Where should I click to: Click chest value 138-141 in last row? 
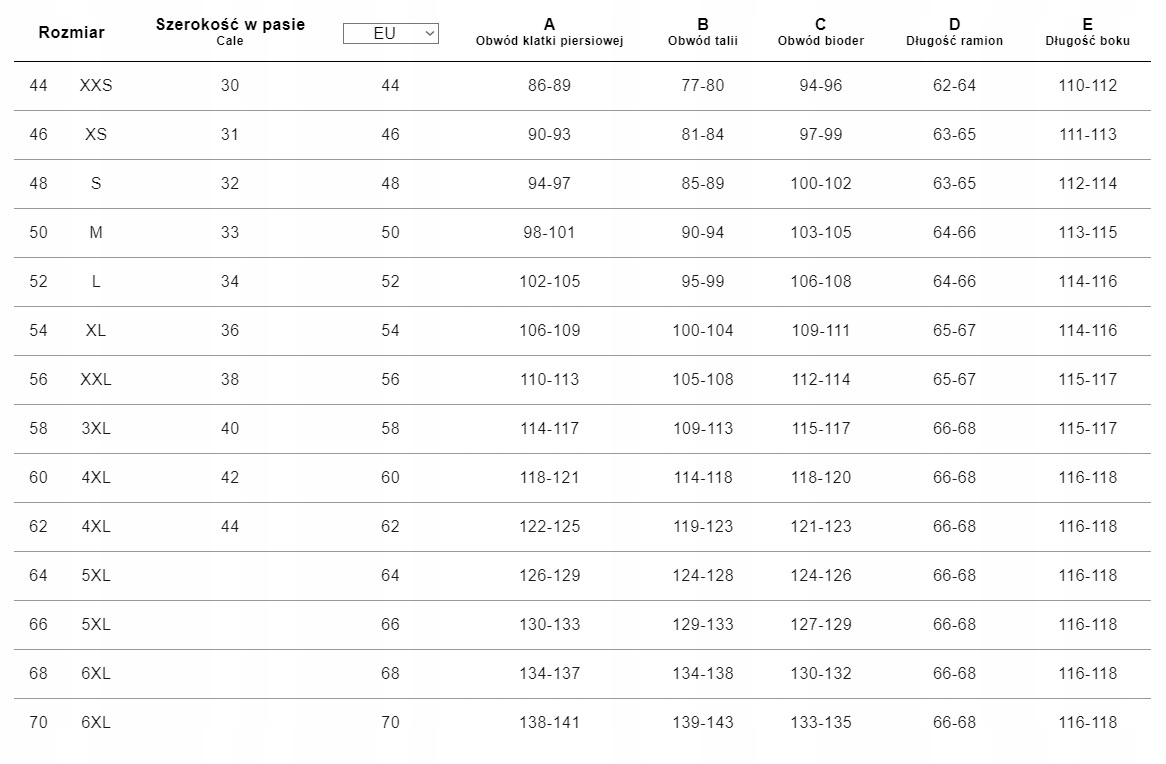coord(549,723)
